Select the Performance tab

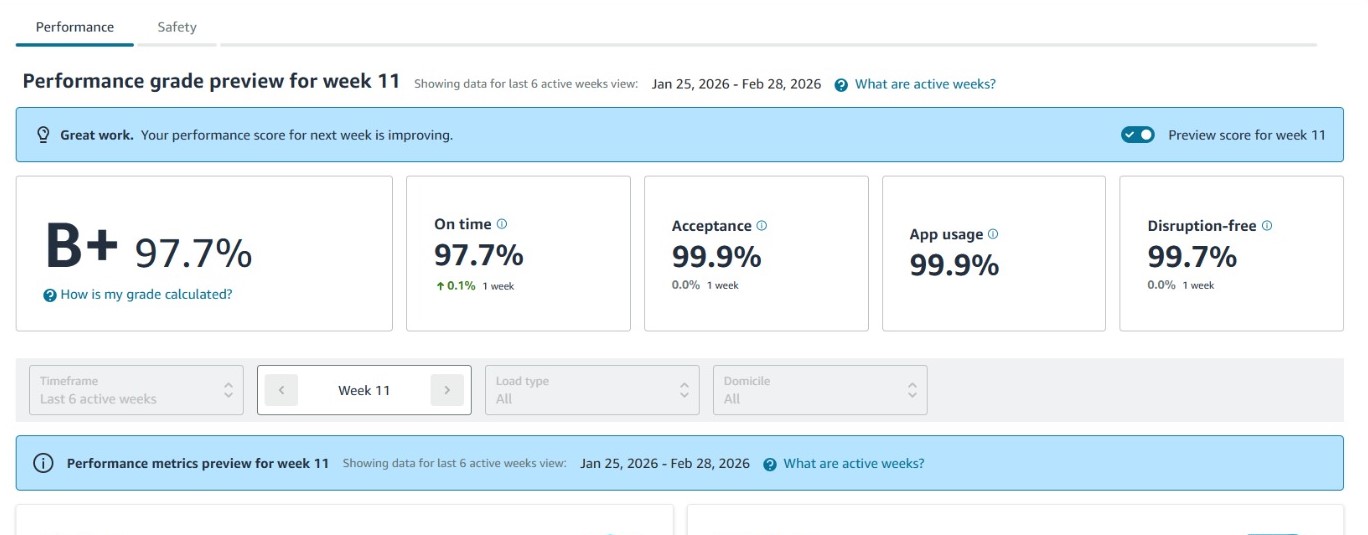tap(75, 27)
